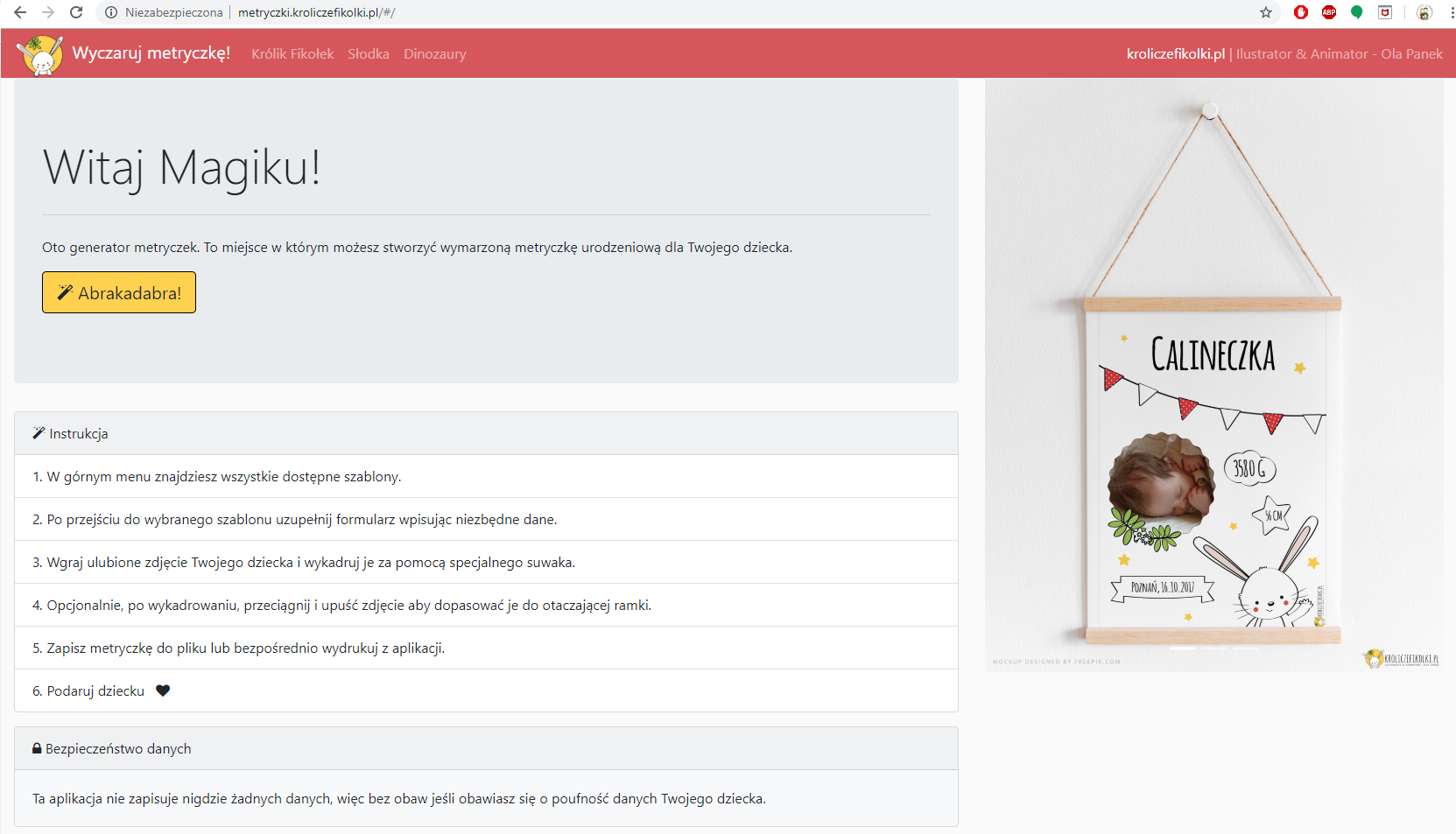
Task: Open the Królik Fikołek template
Action: (x=292, y=54)
